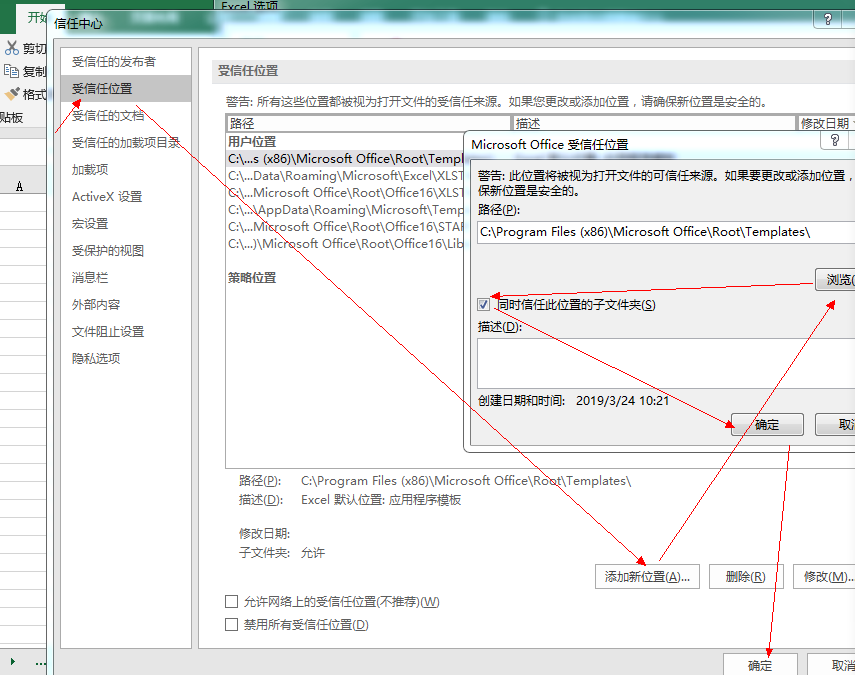The width and height of the screenshot is (855, 675).
Task: Click 删除 button
Action: coord(746,576)
